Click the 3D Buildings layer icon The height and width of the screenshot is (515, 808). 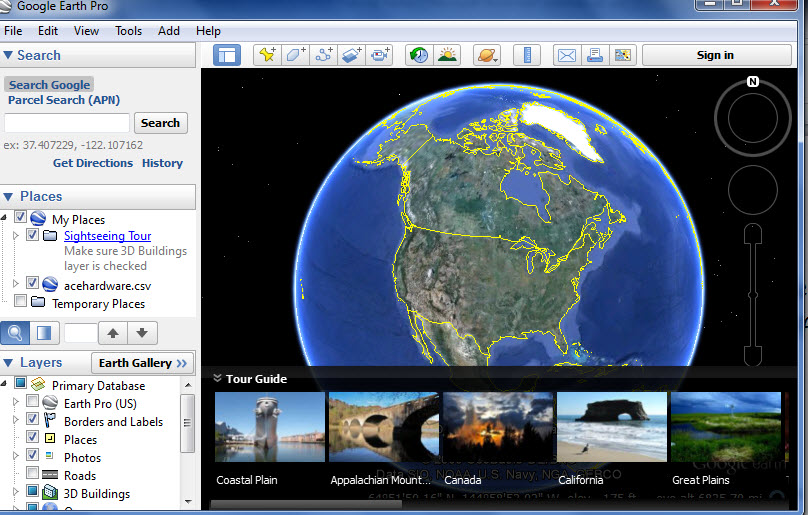50,492
